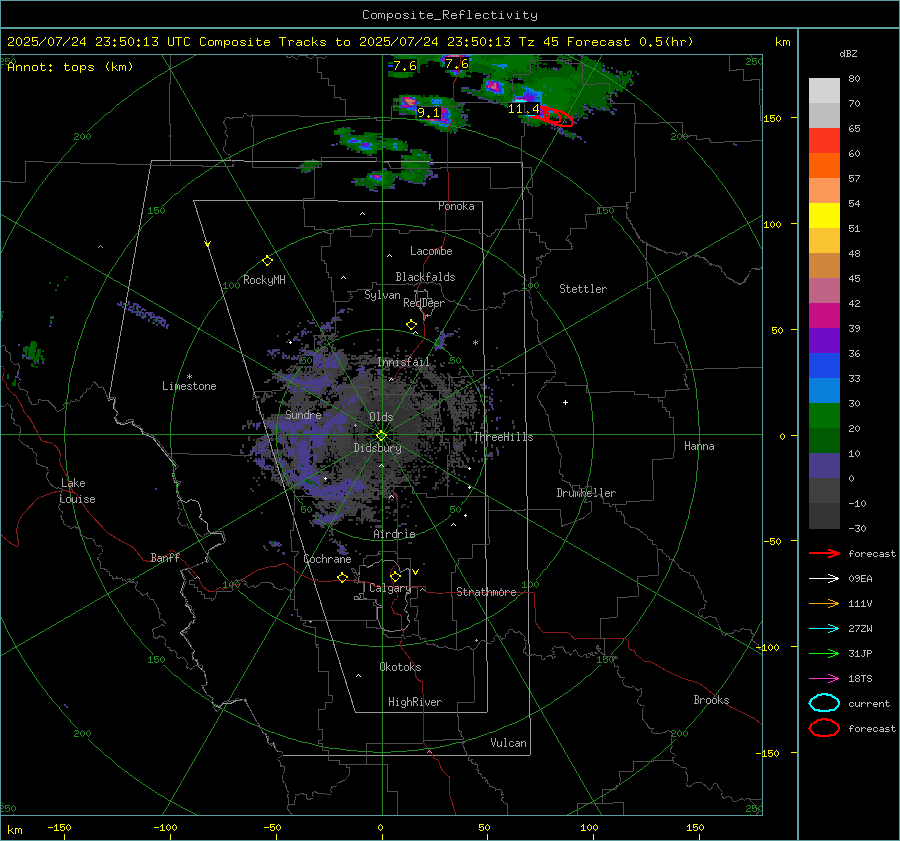Click the Airdrie city label
The height and width of the screenshot is (841, 900).
[394, 534]
